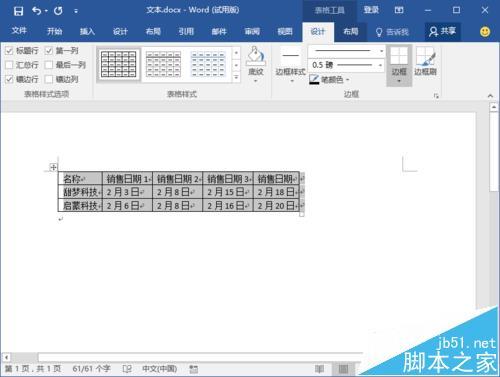Click the 甜梦科技 cell
This screenshot has width=500, height=377.
(x=80, y=192)
